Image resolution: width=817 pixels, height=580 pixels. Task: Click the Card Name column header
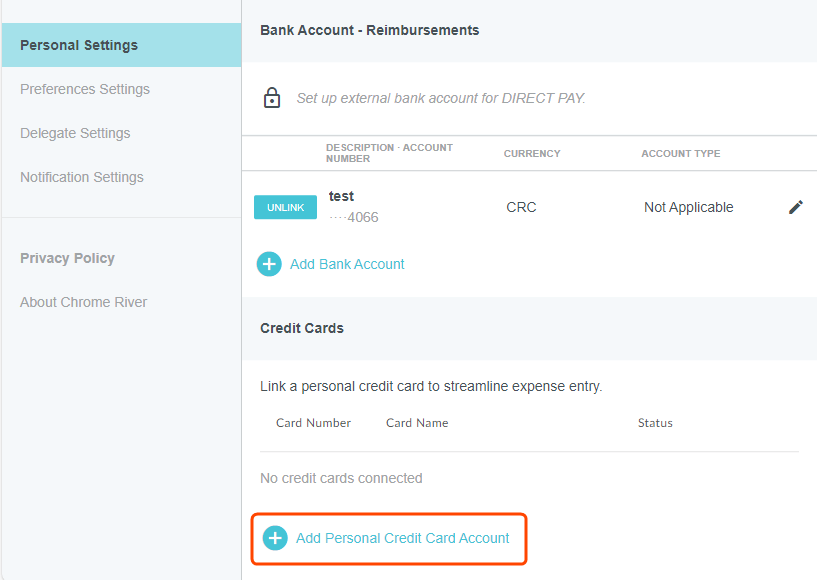tap(417, 423)
